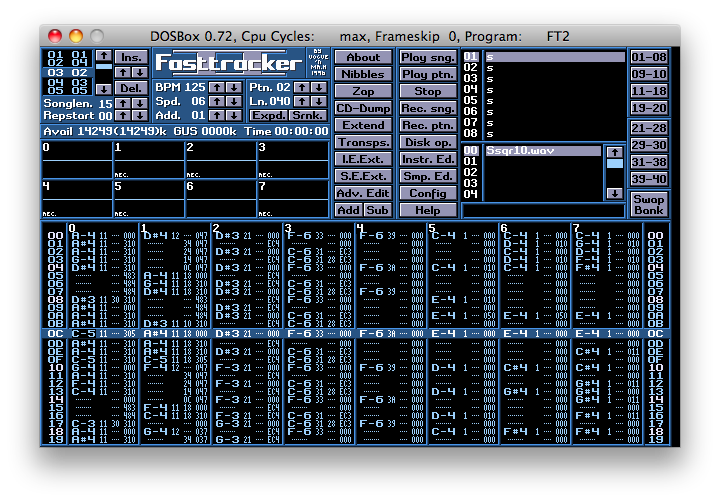Increase the pattern at the current song position
720x502 pixels.
(x=123, y=72)
